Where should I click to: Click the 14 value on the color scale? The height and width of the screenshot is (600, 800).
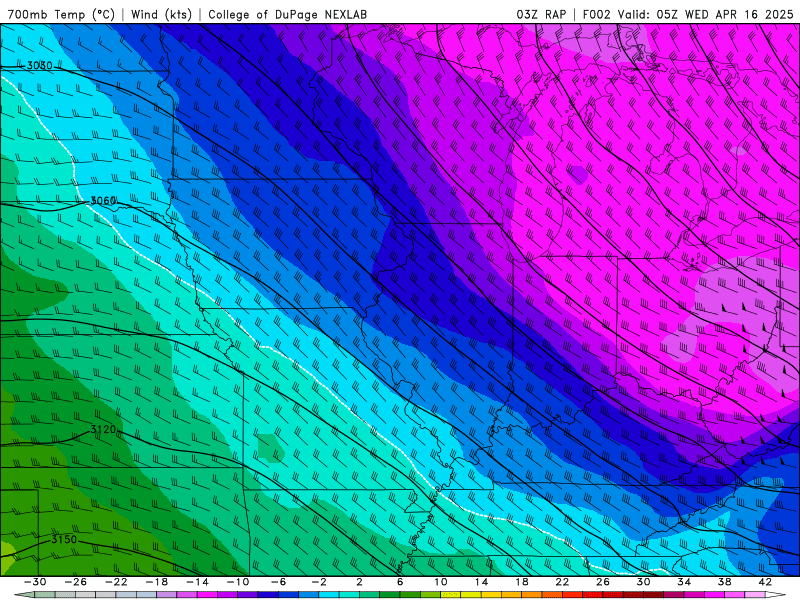pyautogui.click(x=481, y=582)
